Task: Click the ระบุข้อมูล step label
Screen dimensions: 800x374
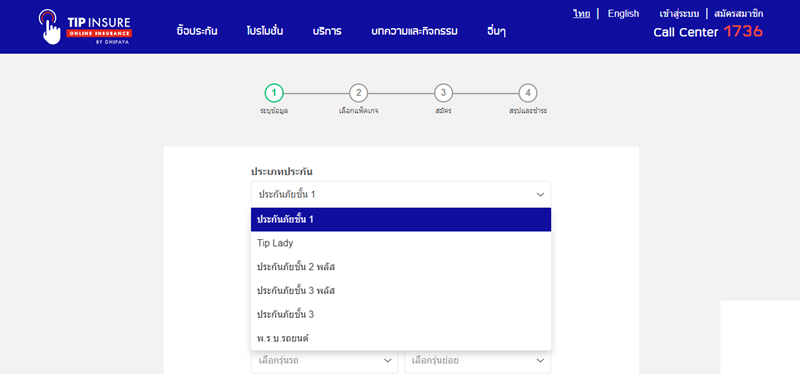Action: (274, 111)
